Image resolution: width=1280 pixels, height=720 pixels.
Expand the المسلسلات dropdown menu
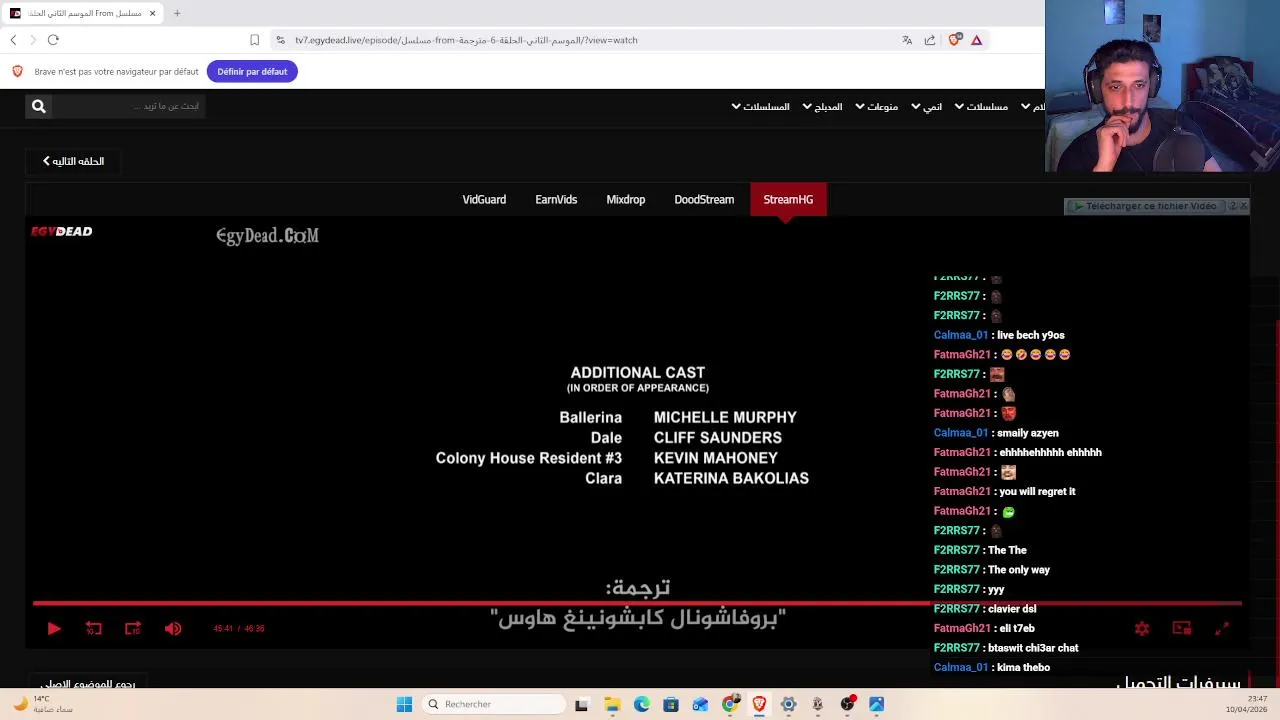pyautogui.click(x=760, y=107)
